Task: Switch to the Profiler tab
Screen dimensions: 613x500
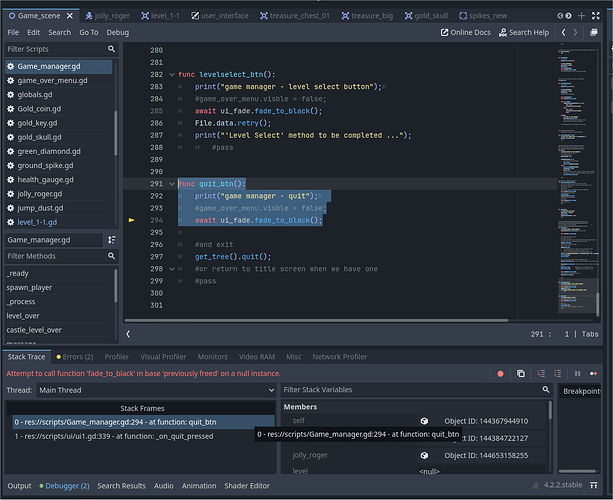Action: [x=117, y=357]
